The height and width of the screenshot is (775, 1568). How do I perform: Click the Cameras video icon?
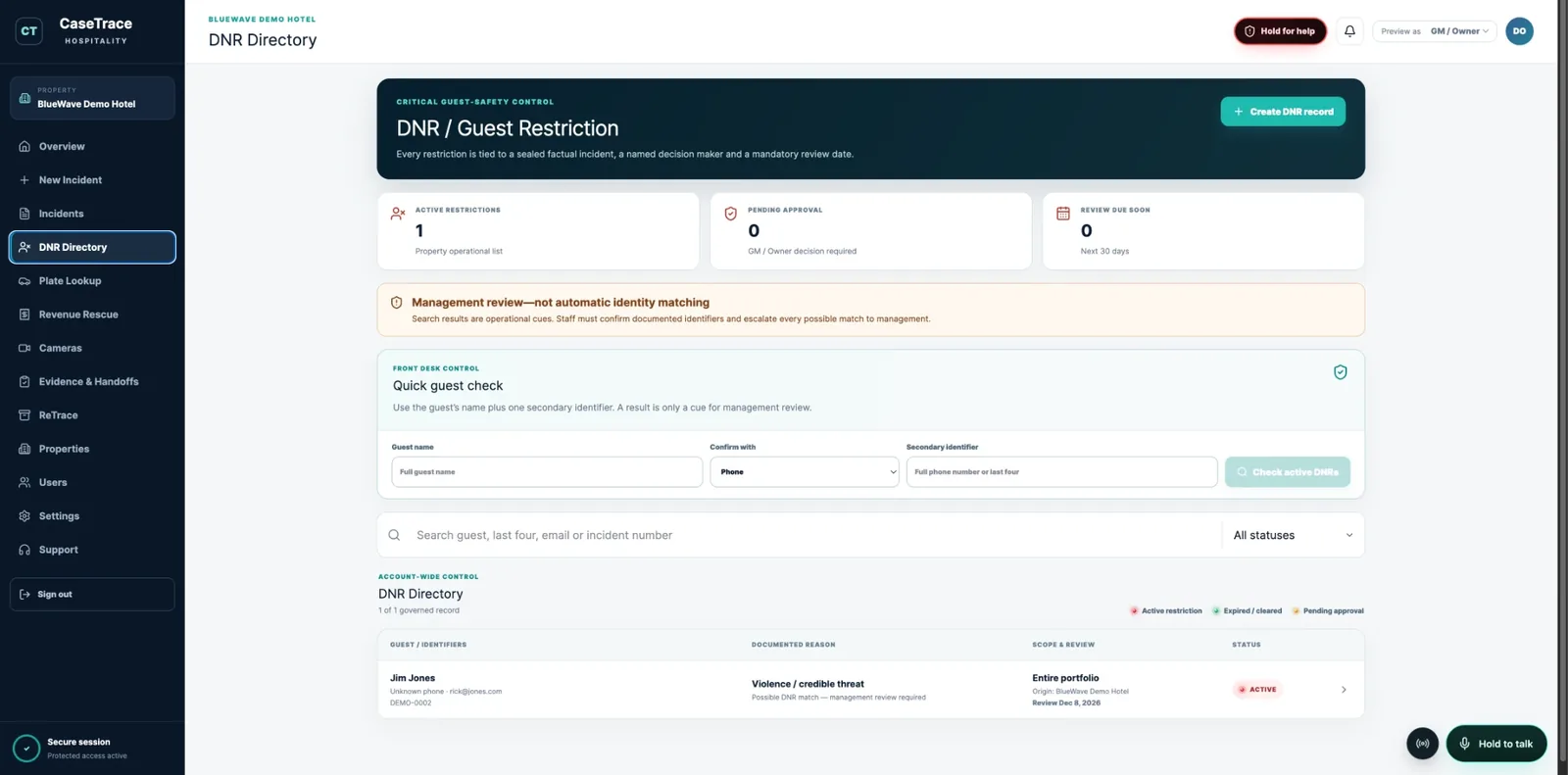[x=24, y=348]
